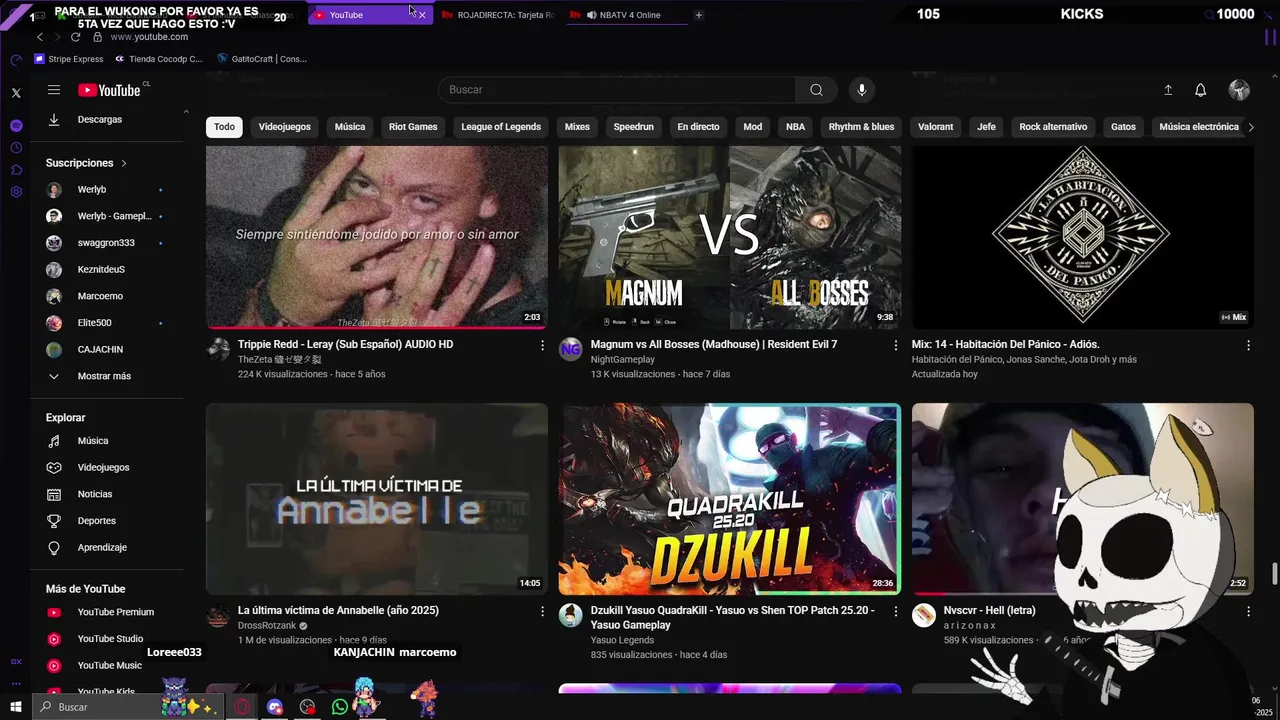Open GatitoCraft bookmark
The image size is (1280, 720).
click(x=262, y=59)
